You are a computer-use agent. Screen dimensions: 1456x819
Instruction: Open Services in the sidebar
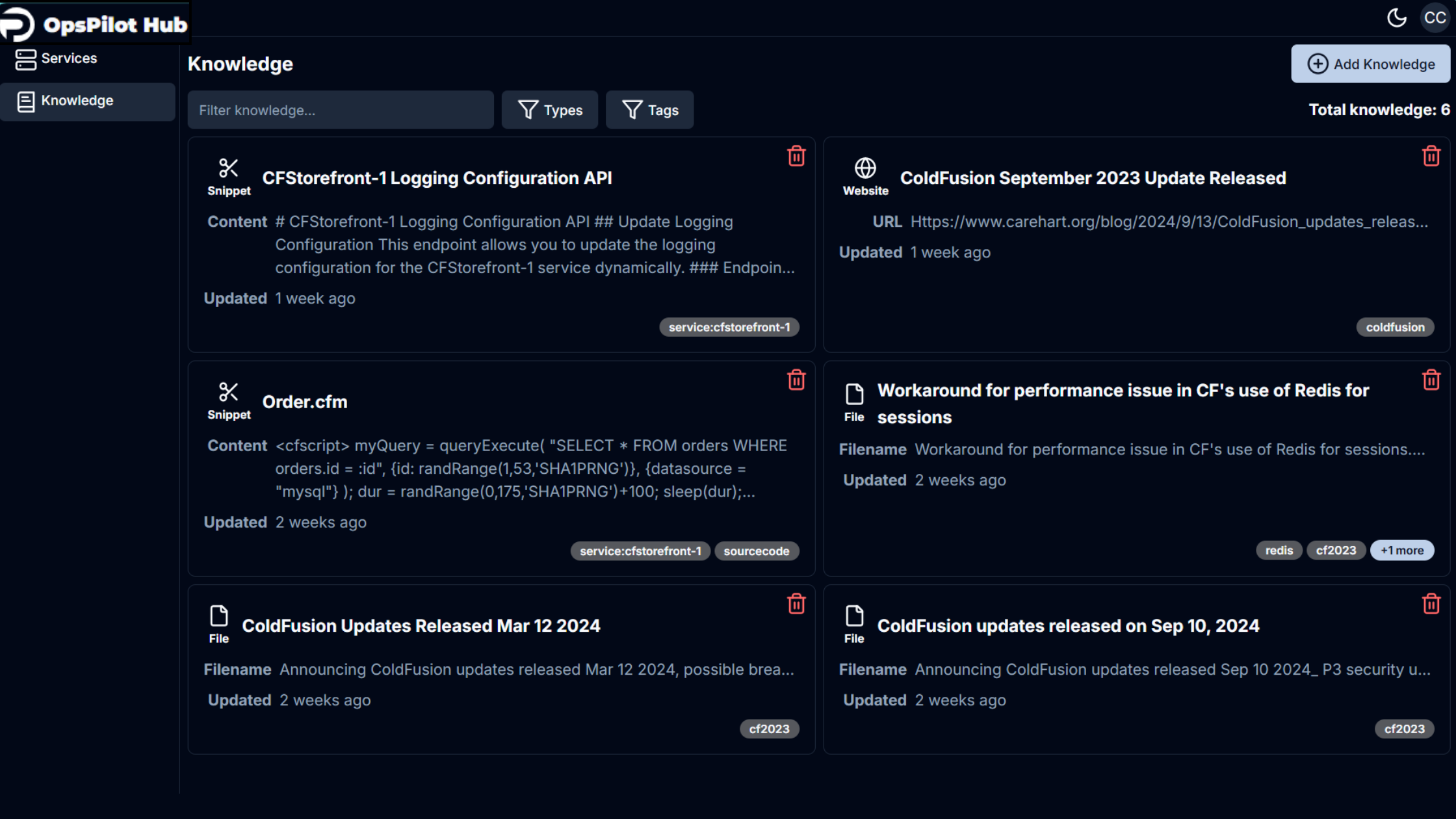[88, 58]
